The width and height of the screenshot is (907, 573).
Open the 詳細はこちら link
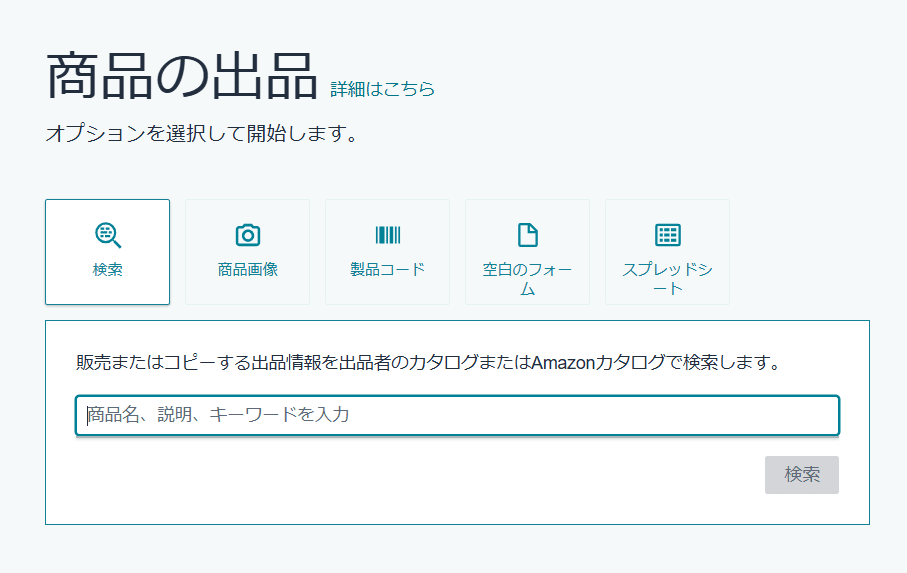(x=382, y=88)
